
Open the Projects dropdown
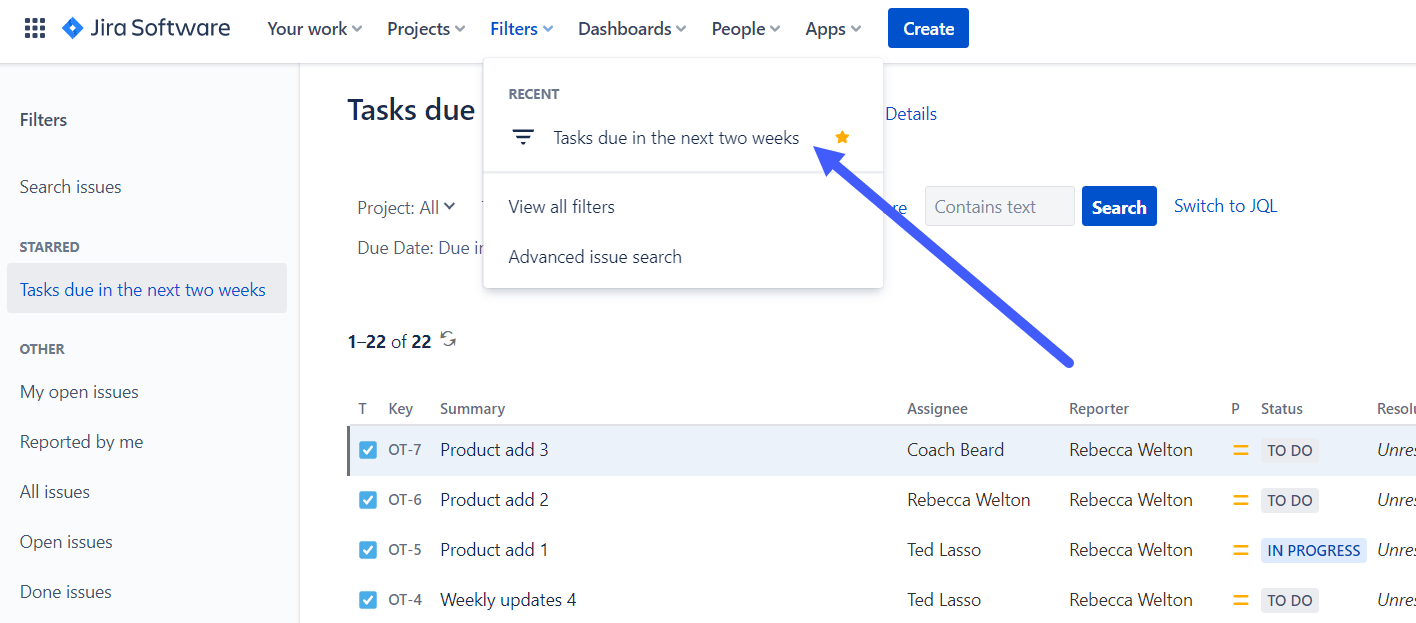426,29
